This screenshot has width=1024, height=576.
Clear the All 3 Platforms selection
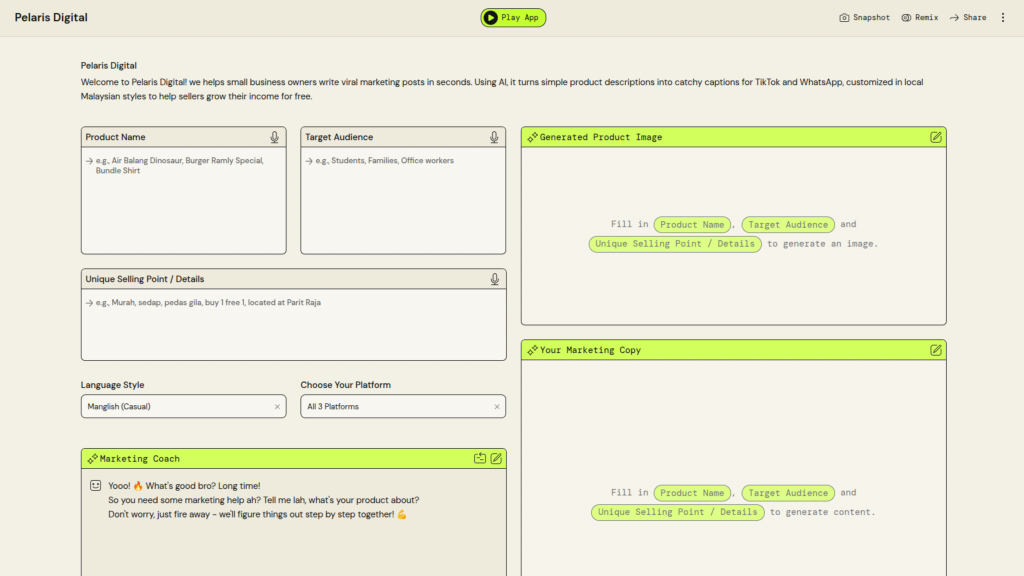tap(496, 407)
